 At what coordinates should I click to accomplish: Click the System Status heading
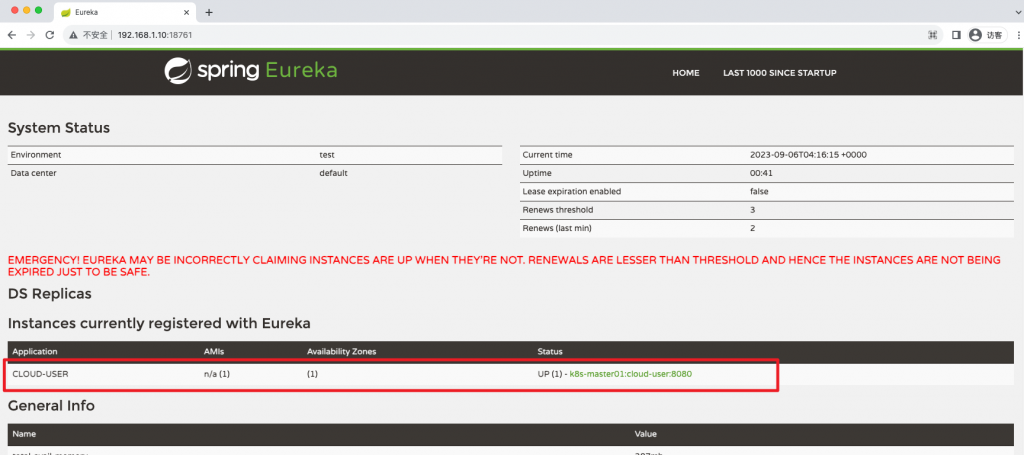(59, 128)
